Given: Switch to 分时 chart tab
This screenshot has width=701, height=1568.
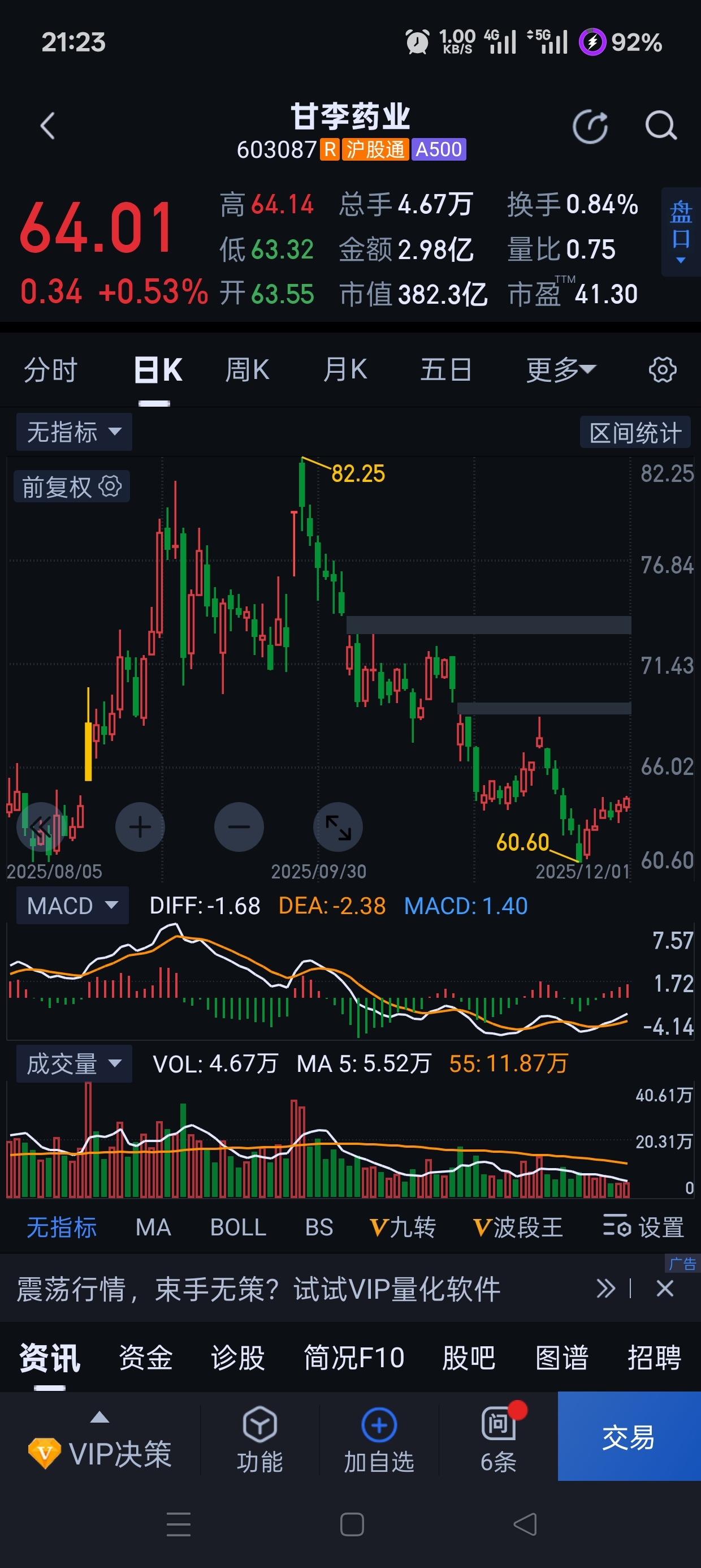Looking at the screenshot, I should point(50,369).
